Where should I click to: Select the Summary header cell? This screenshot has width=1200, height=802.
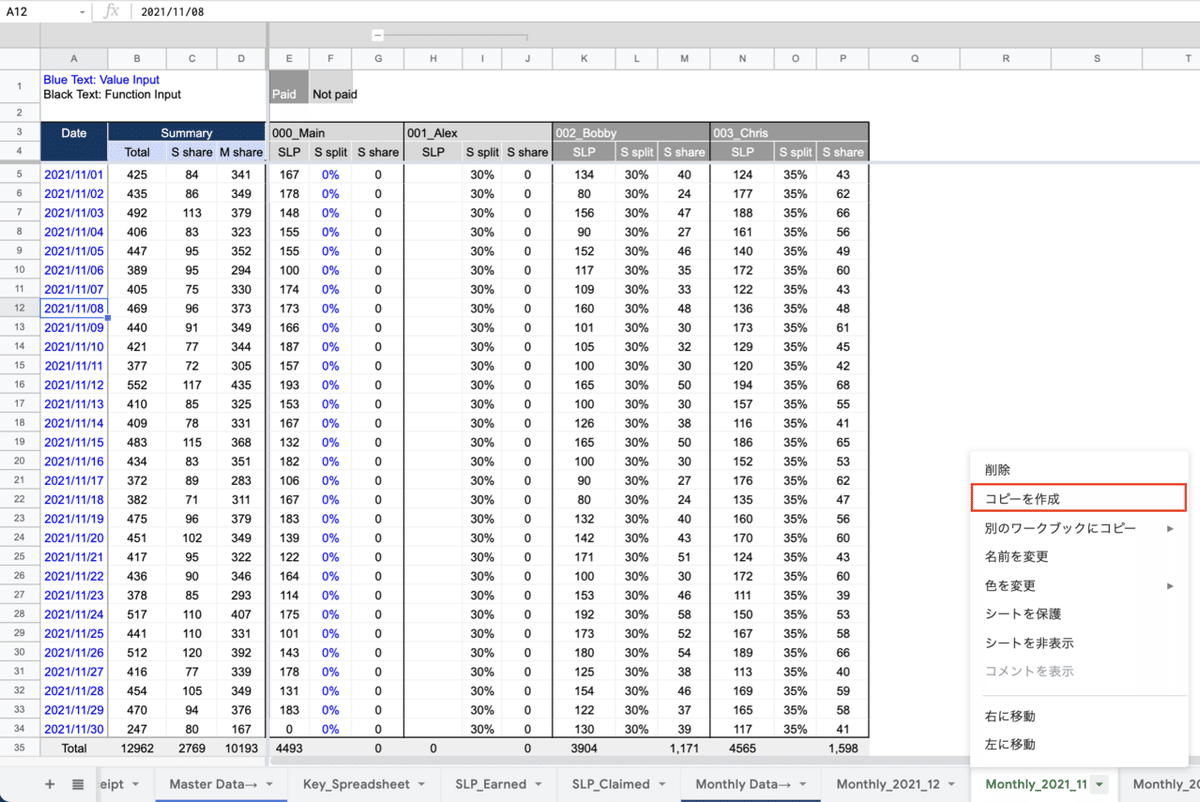[187, 132]
